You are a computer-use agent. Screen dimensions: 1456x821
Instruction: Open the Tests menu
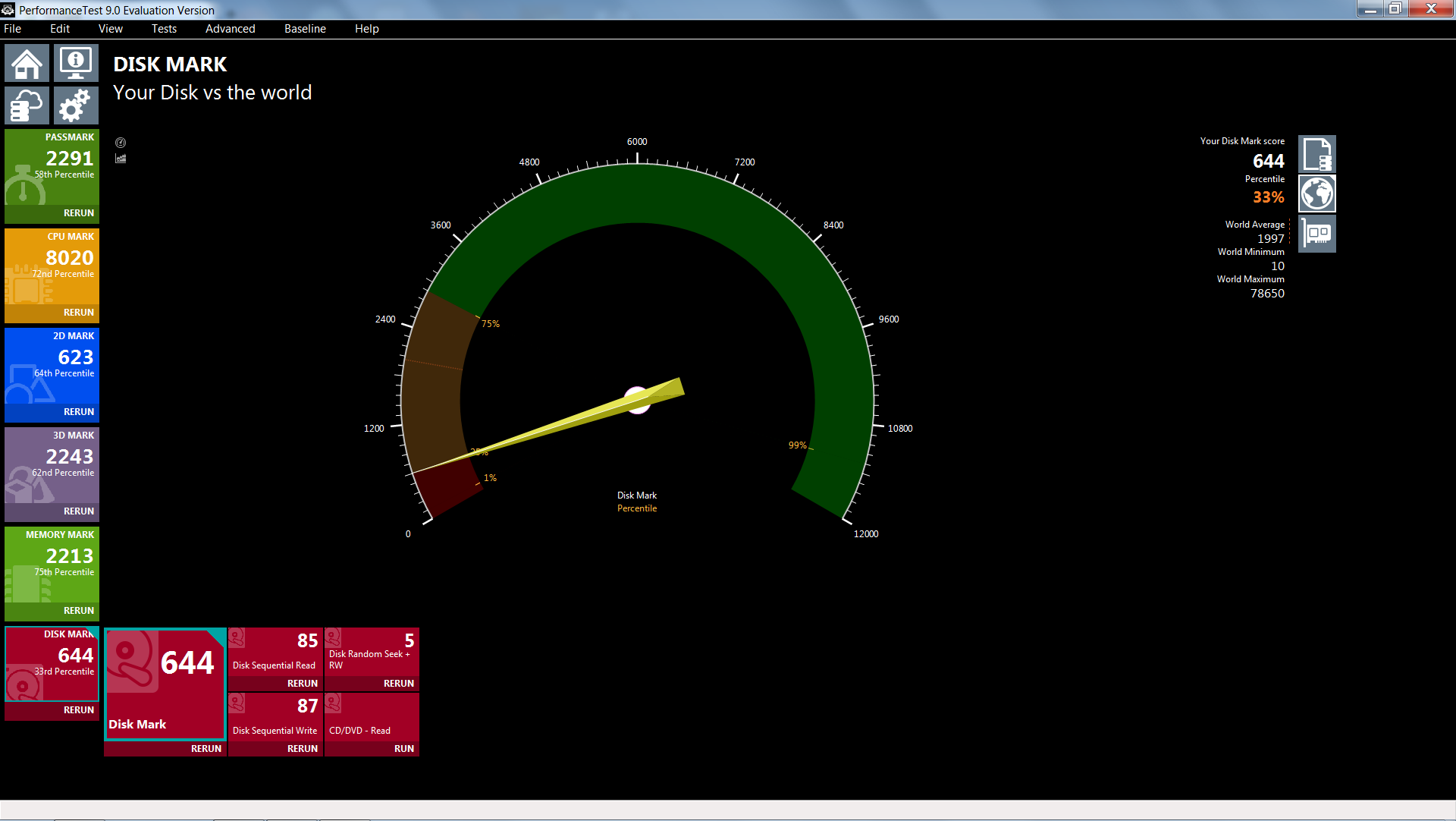(x=164, y=29)
